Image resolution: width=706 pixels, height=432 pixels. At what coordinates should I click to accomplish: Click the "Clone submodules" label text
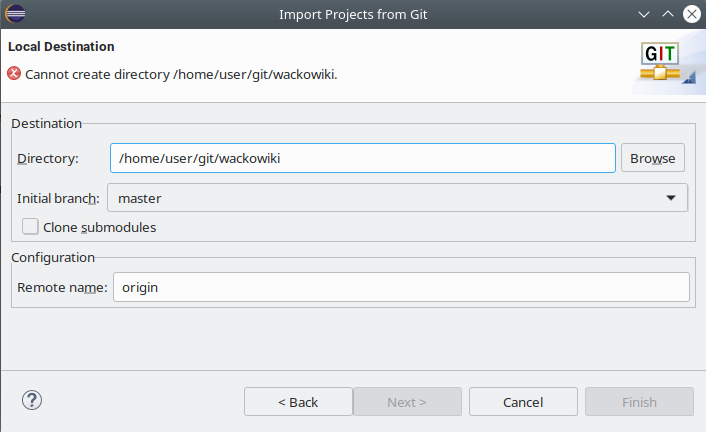click(x=99, y=227)
